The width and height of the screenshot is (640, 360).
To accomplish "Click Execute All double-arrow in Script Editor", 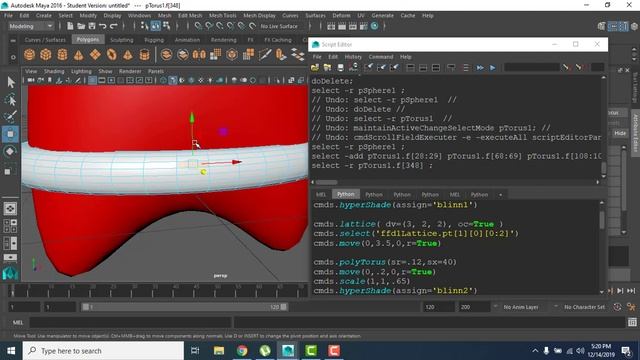I will click(480, 67).
